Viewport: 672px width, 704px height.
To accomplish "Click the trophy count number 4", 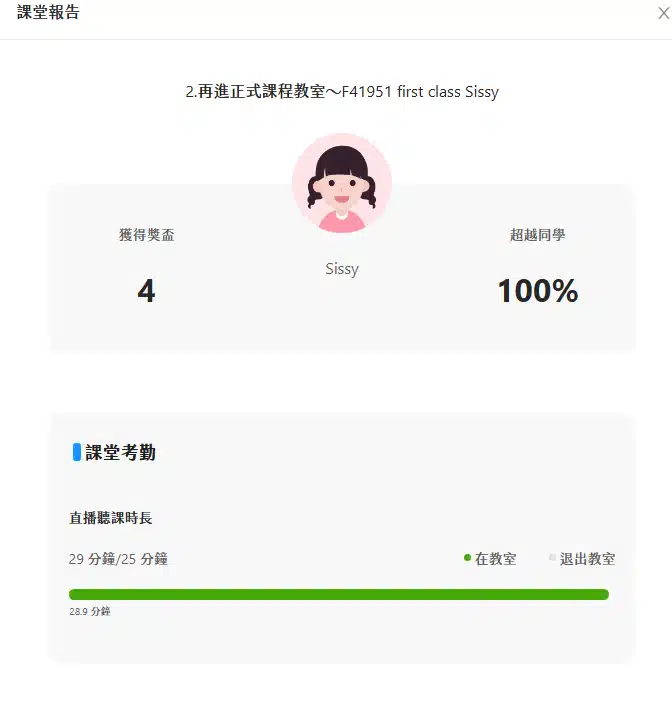I will pyautogui.click(x=146, y=291).
